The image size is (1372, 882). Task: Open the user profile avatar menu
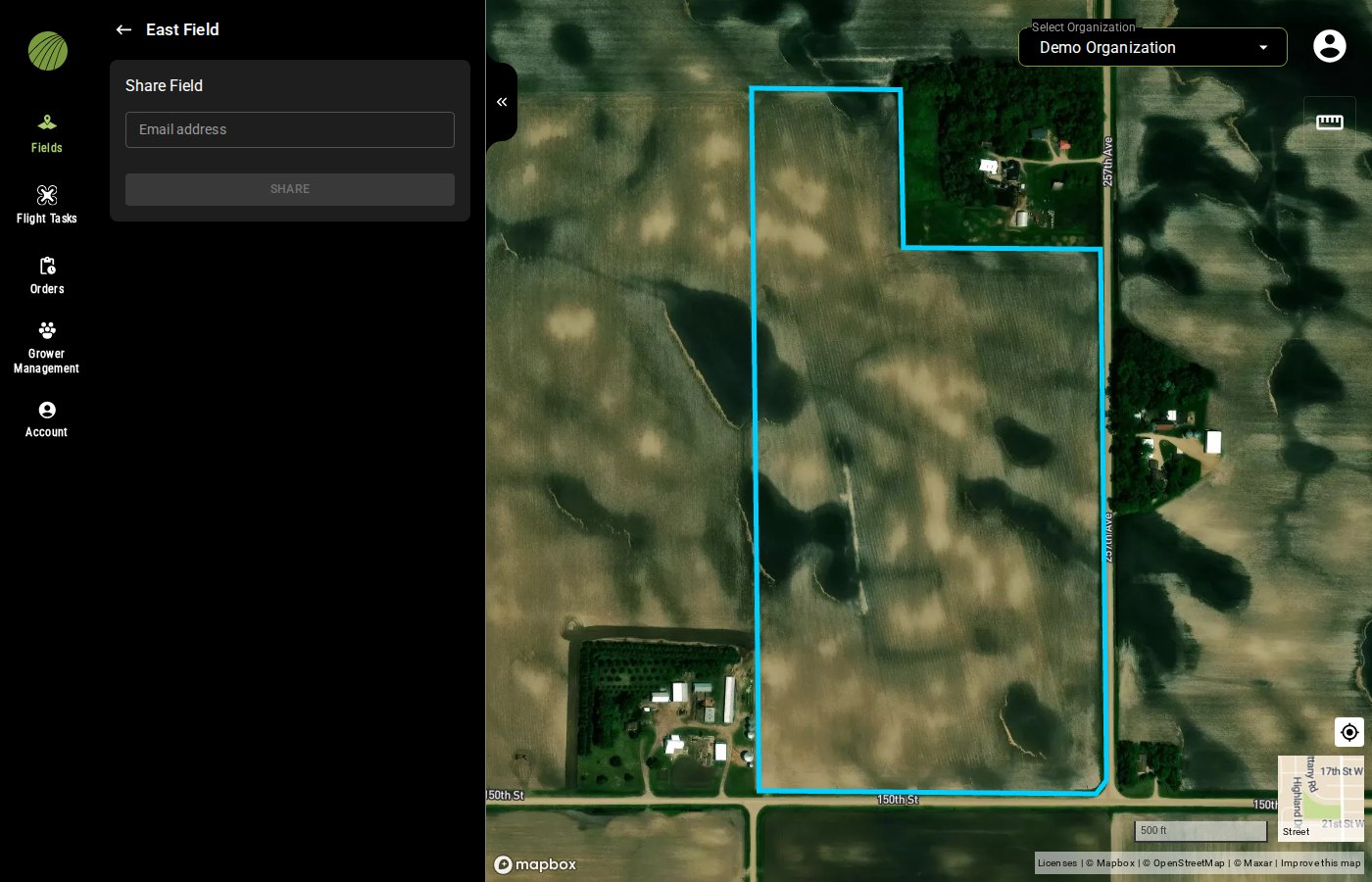(x=1329, y=46)
